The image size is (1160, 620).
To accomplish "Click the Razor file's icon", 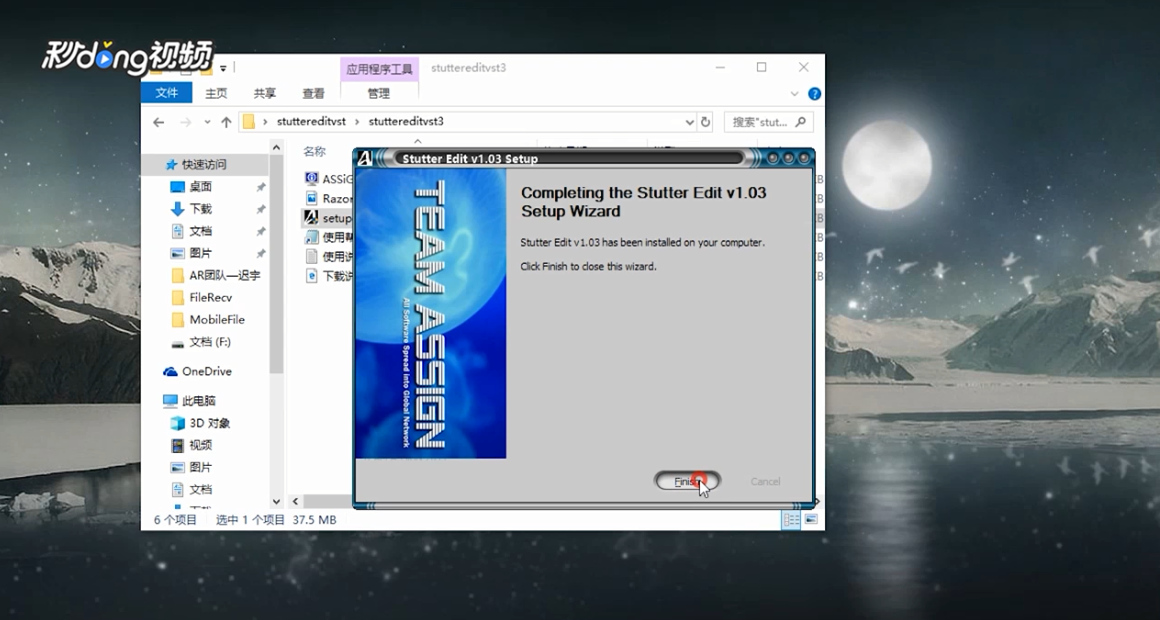I will click(x=311, y=198).
